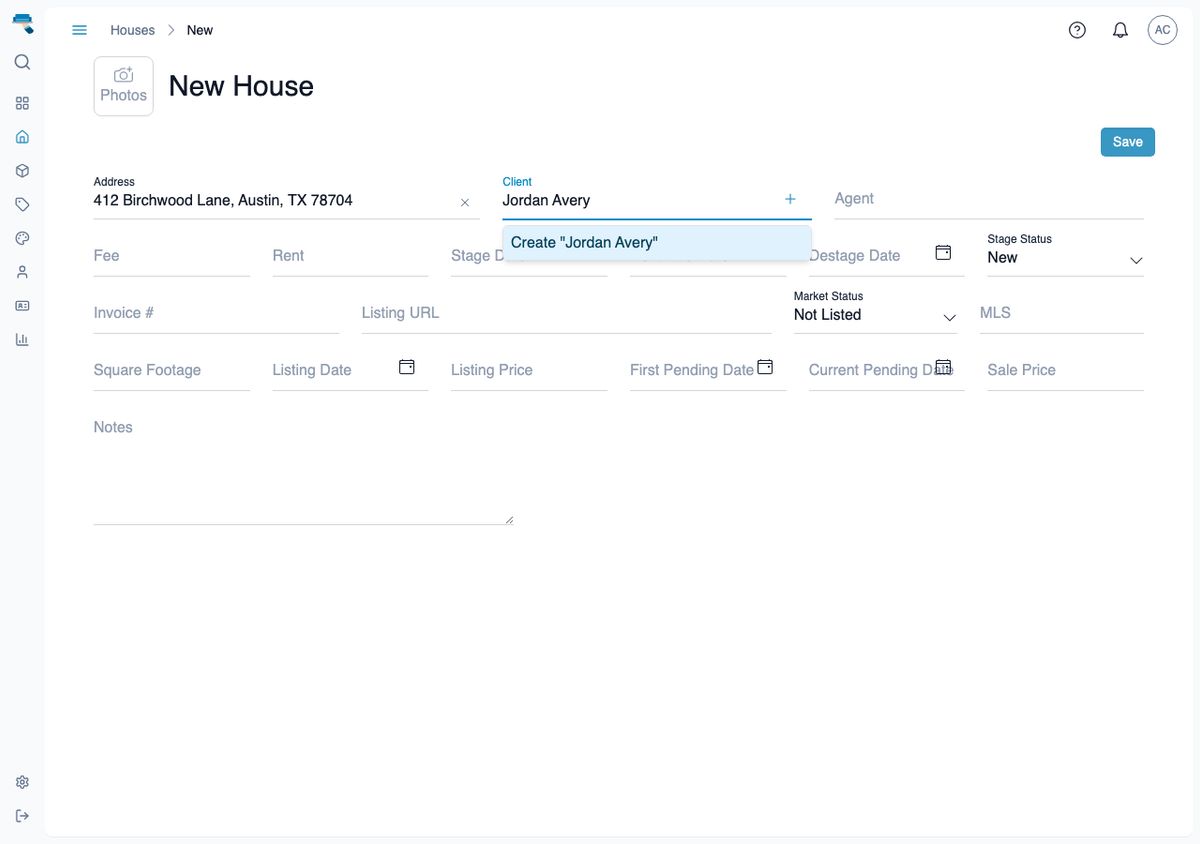
Task: Focus the Invoice # input field
Action: [x=216, y=313]
